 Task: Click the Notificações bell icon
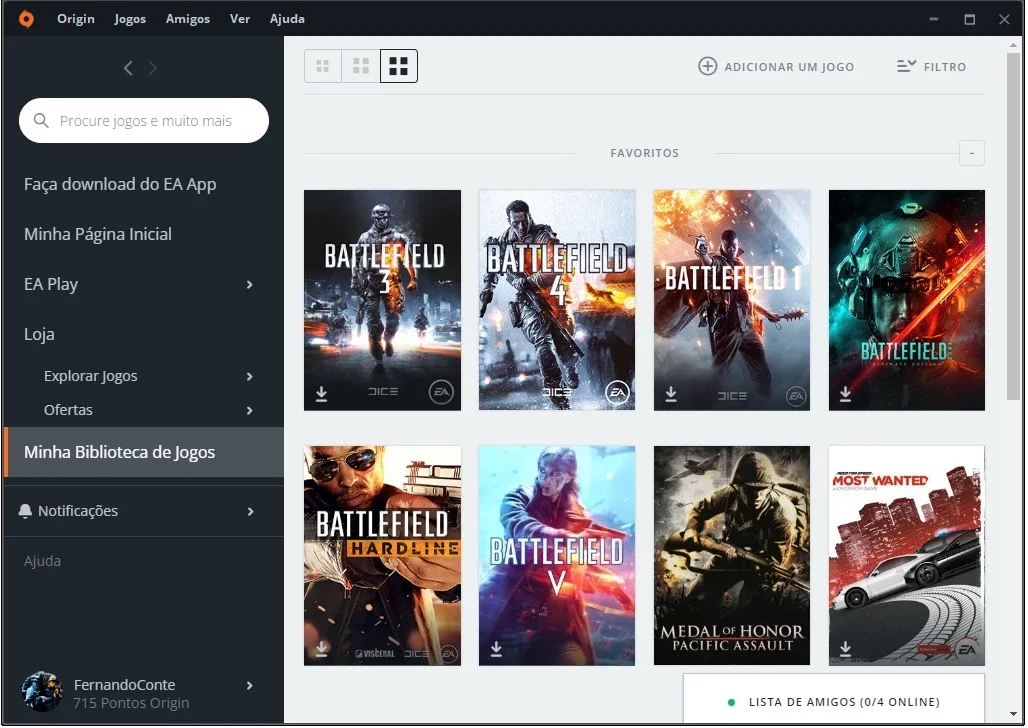pyautogui.click(x=25, y=511)
